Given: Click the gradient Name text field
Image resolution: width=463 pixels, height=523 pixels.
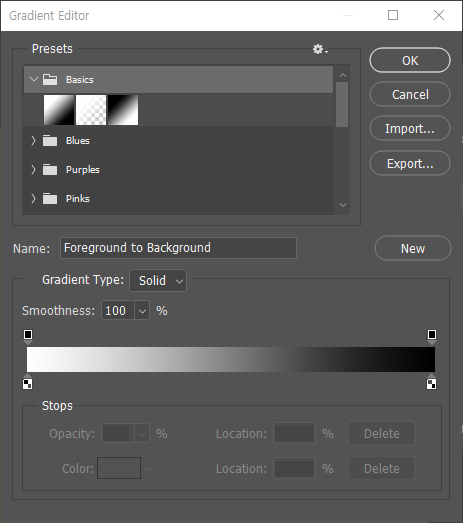Looking at the screenshot, I should coord(178,248).
